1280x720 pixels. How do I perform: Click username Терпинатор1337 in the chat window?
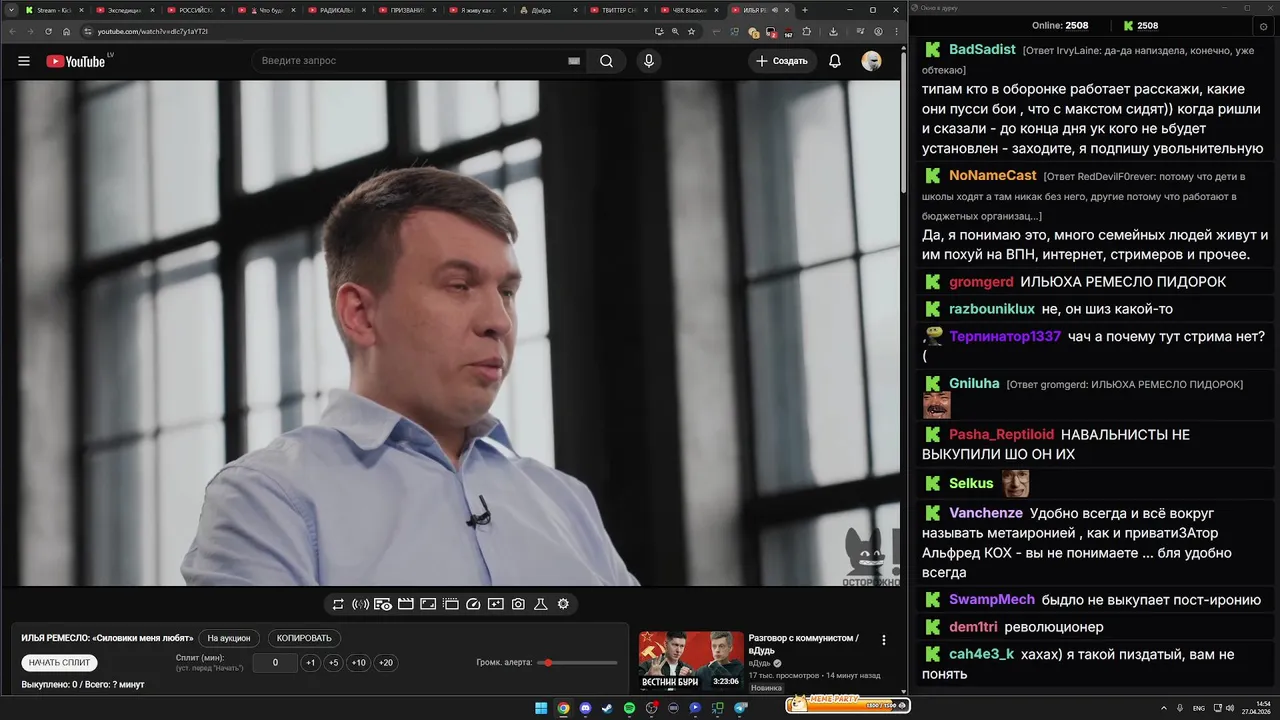point(1005,336)
